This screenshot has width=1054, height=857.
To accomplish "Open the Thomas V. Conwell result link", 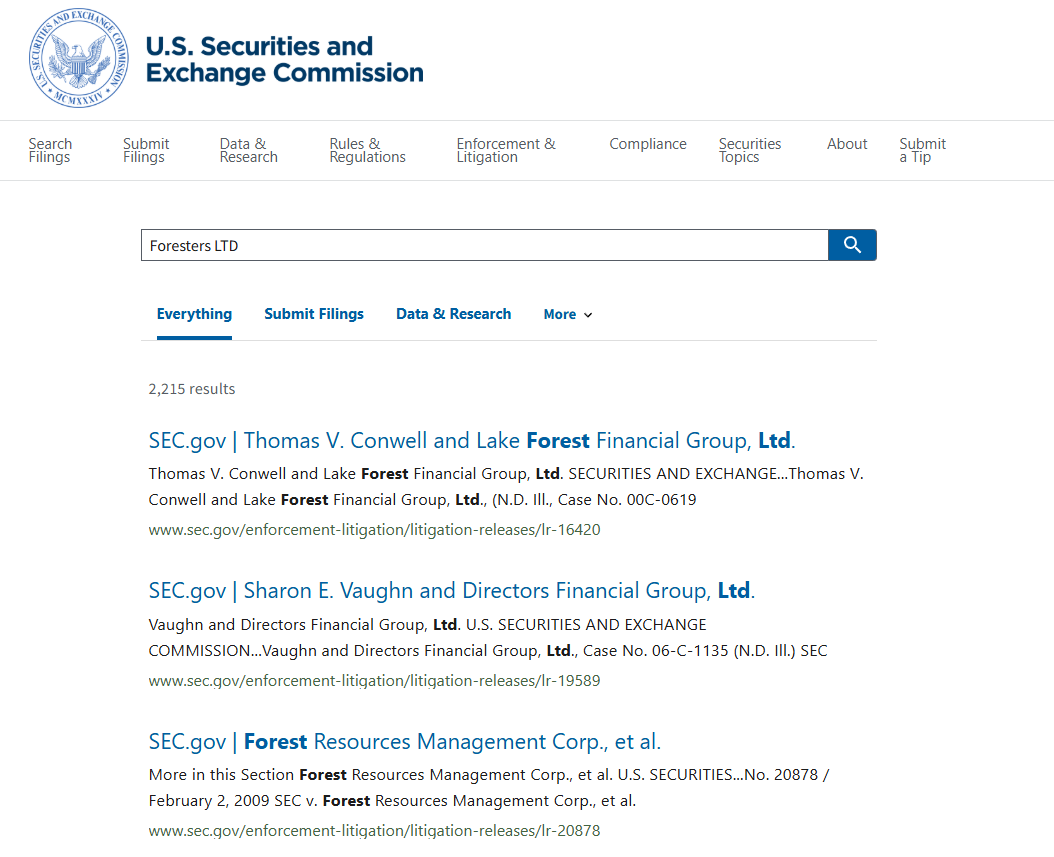I will (x=471, y=440).
